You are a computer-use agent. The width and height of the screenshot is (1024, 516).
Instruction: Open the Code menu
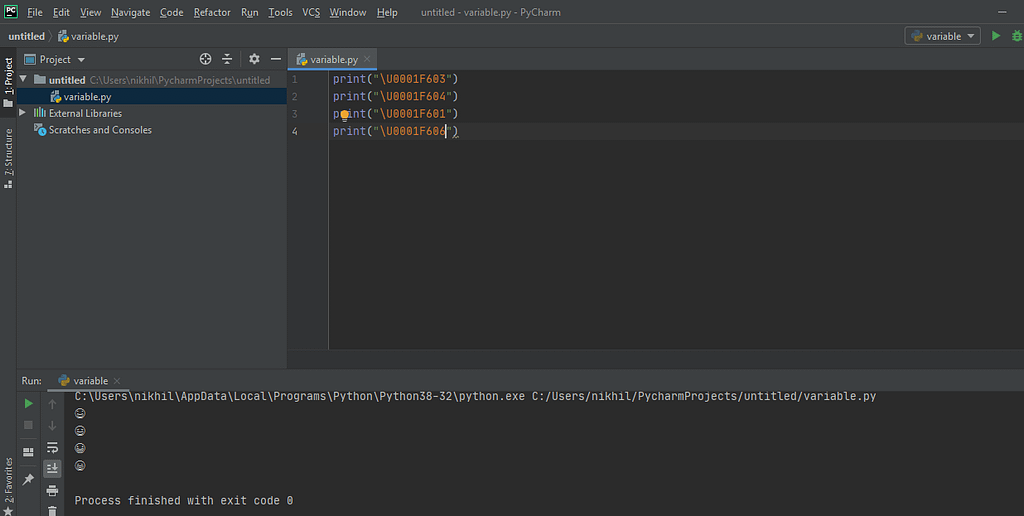pos(172,12)
